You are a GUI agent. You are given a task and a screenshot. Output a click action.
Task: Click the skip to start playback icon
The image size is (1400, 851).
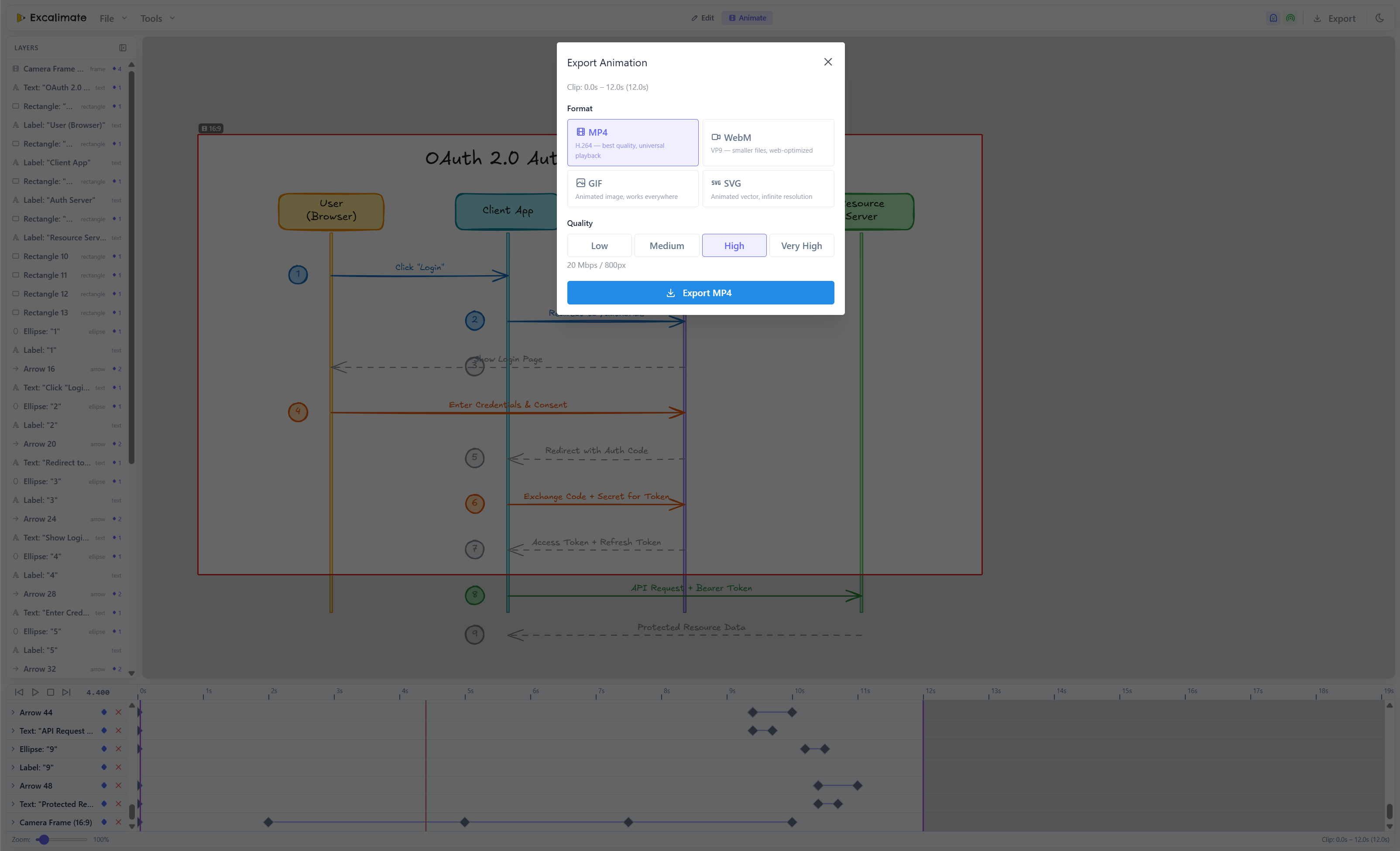pos(19,692)
